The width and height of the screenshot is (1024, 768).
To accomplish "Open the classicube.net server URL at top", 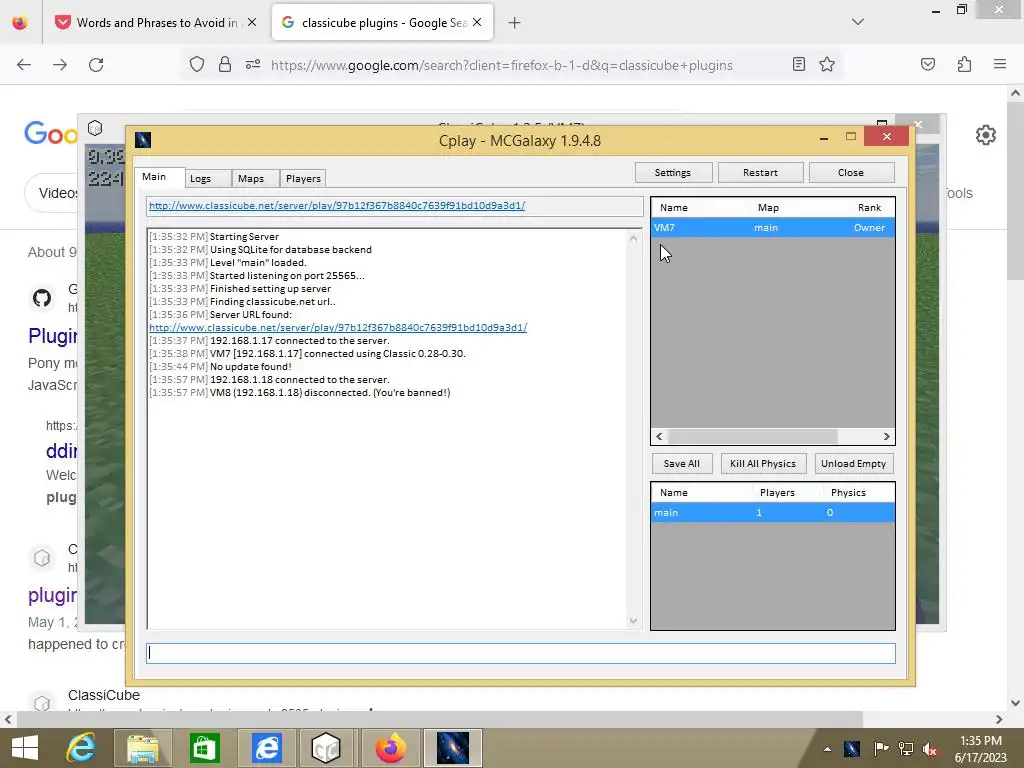I will [x=337, y=206].
